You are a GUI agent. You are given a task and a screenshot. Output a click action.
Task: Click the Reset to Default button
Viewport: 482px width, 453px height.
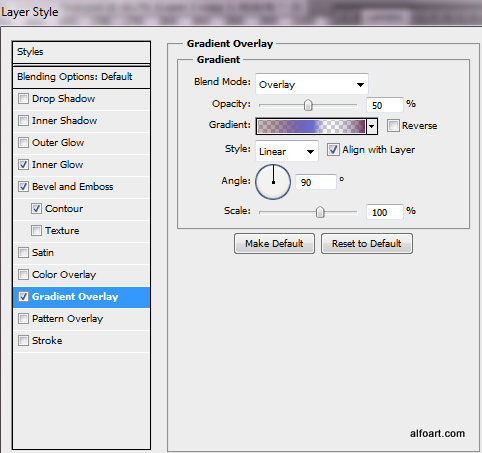pos(367,244)
